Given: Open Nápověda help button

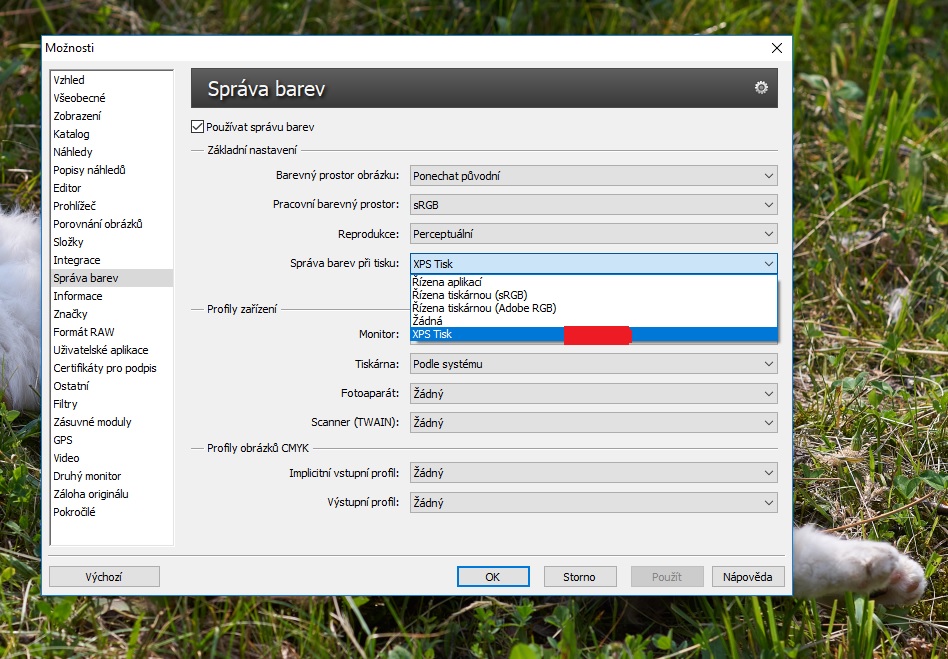Looking at the screenshot, I should coord(748,577).
